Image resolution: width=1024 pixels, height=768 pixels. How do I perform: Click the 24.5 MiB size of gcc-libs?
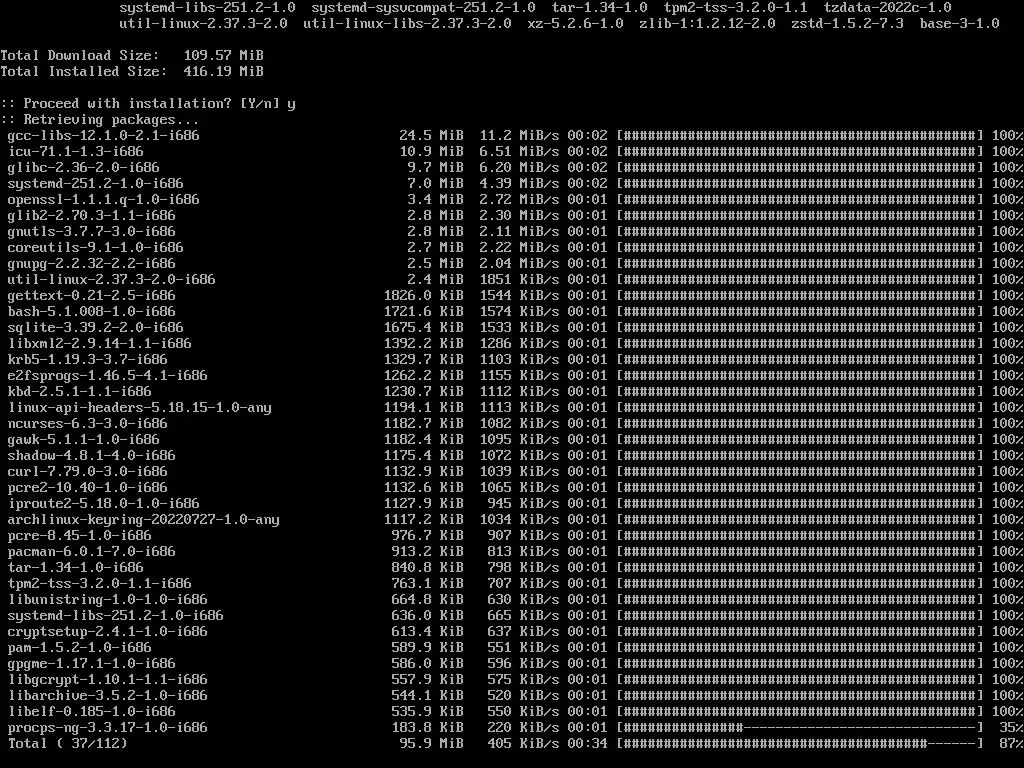click(431, 136)
